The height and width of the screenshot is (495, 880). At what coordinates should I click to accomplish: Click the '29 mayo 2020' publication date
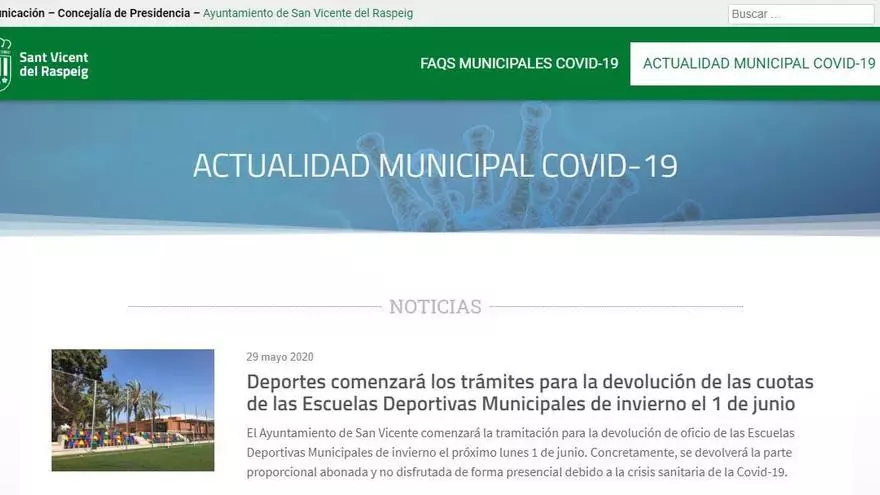[x=280, y=357]
